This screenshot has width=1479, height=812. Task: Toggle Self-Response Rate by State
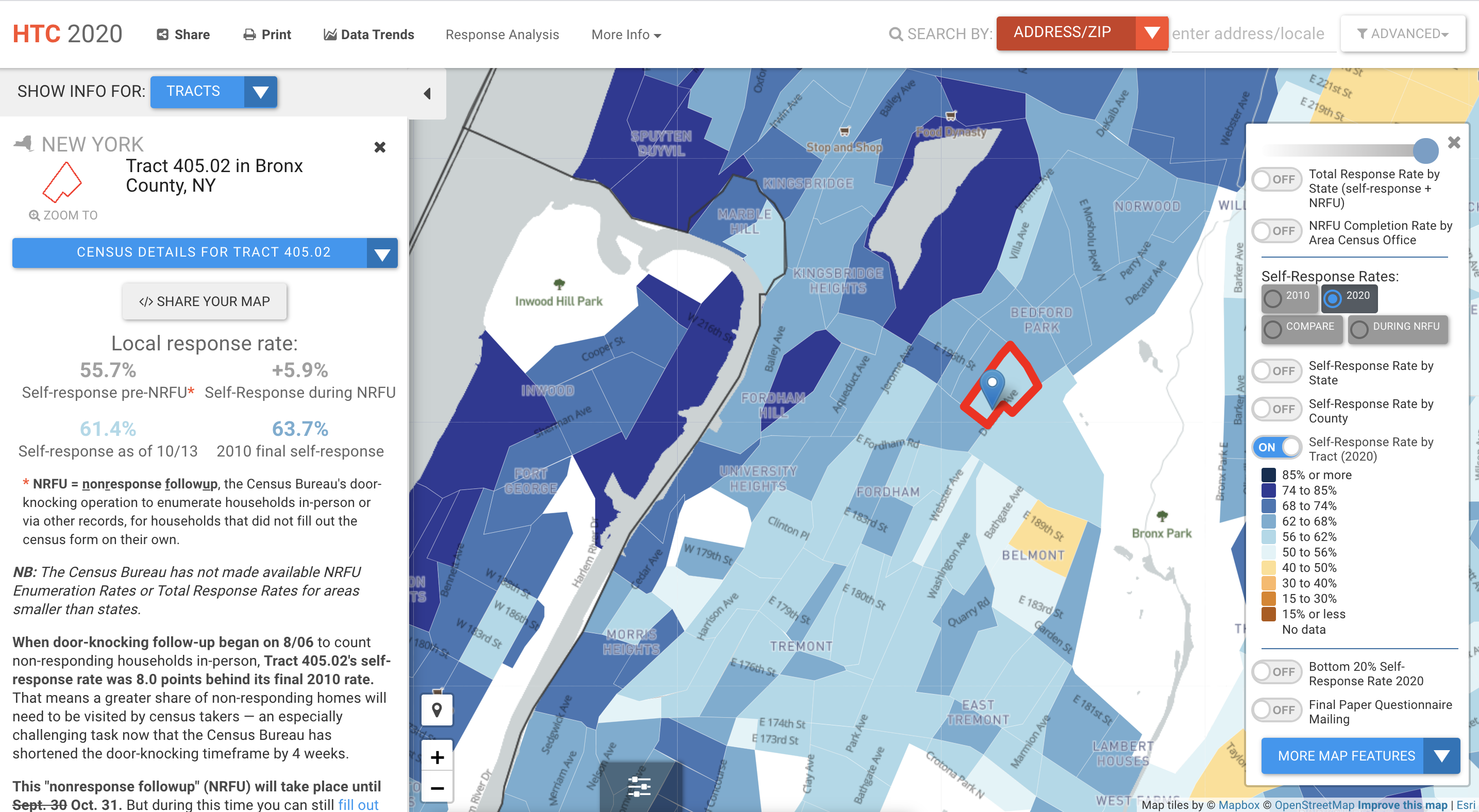[1277, 371]
